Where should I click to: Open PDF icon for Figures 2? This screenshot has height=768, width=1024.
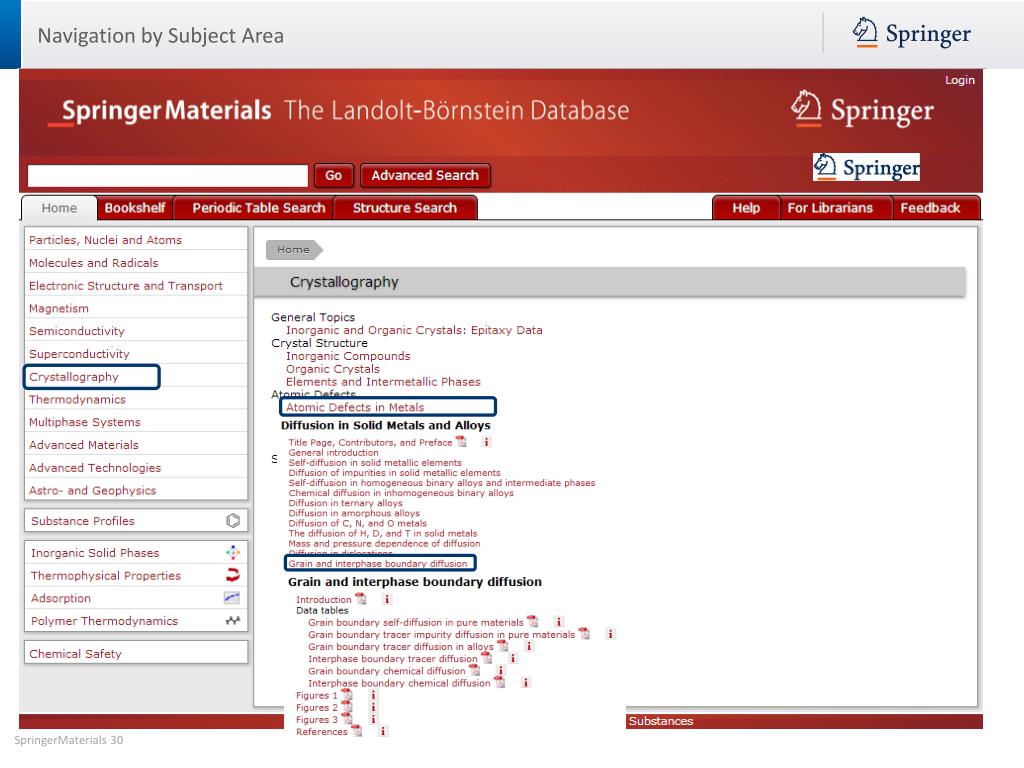point(347,707)
